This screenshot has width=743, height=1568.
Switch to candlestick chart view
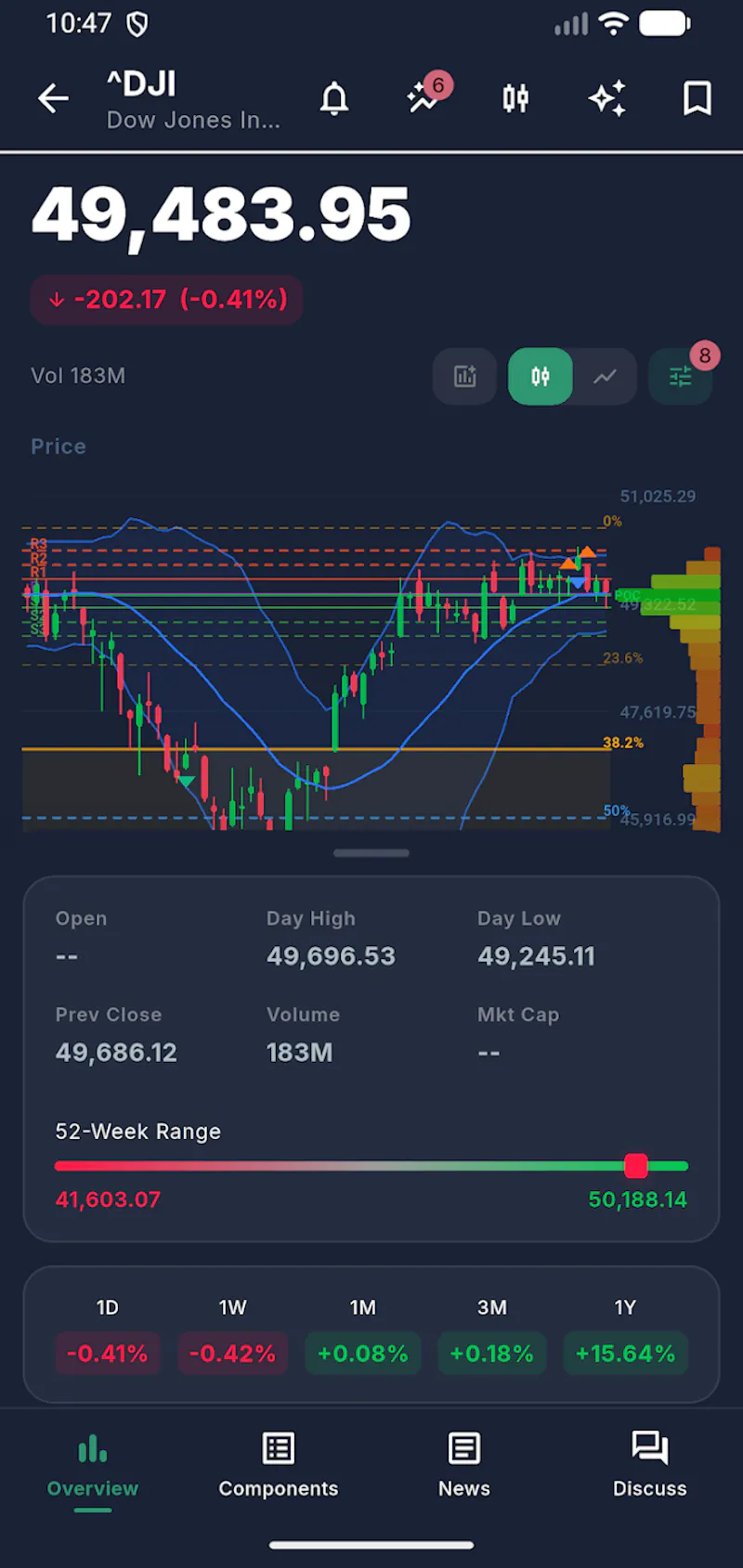(541, 376)
